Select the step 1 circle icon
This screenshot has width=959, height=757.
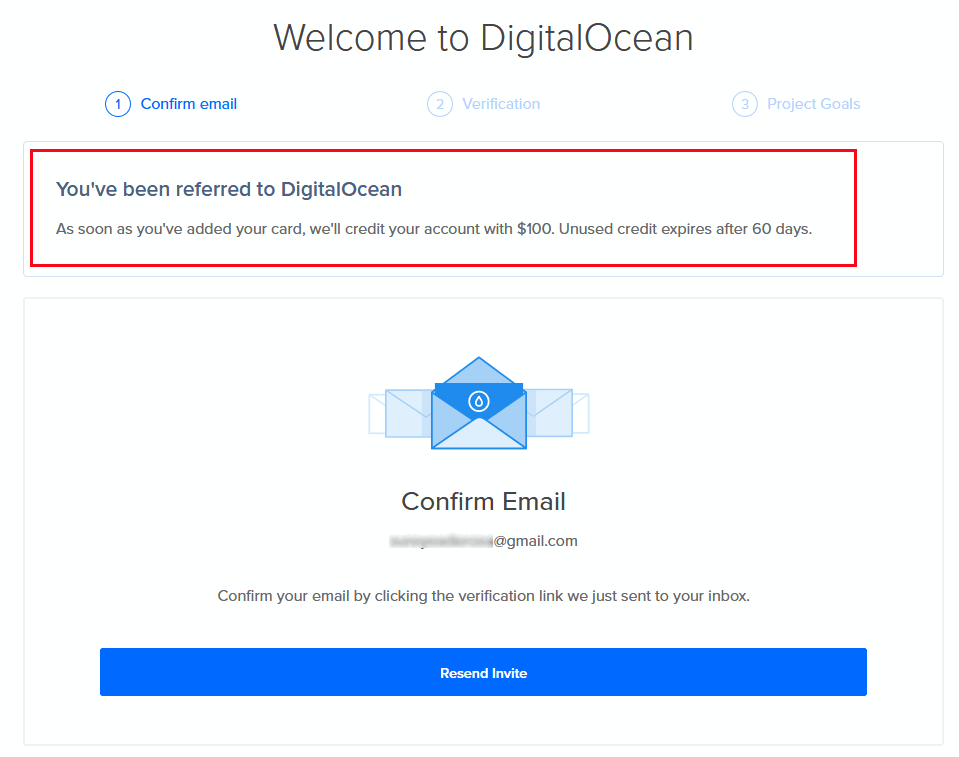point(117,103)
